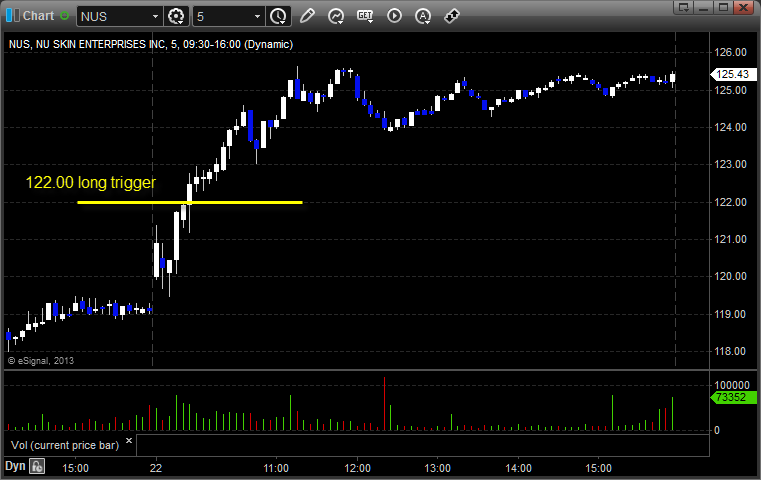This screenshot has height=480, width=761.
Task: Click the Dyn label on time axis
Action: pyautogui.click(x=15, y=466)
